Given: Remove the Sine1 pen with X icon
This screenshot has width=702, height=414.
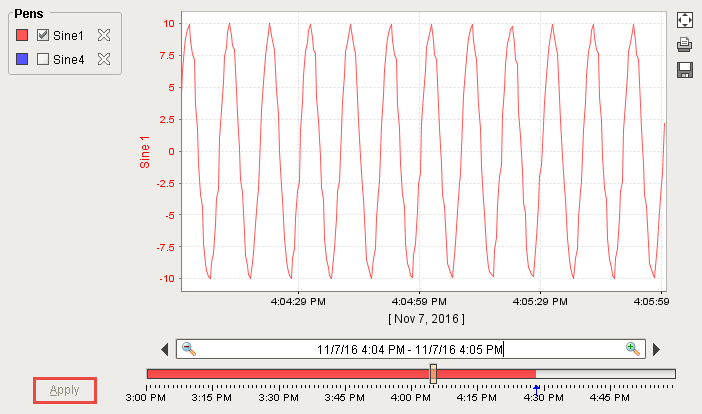Looking at the screenshot, I should click(x=103, y=35).
